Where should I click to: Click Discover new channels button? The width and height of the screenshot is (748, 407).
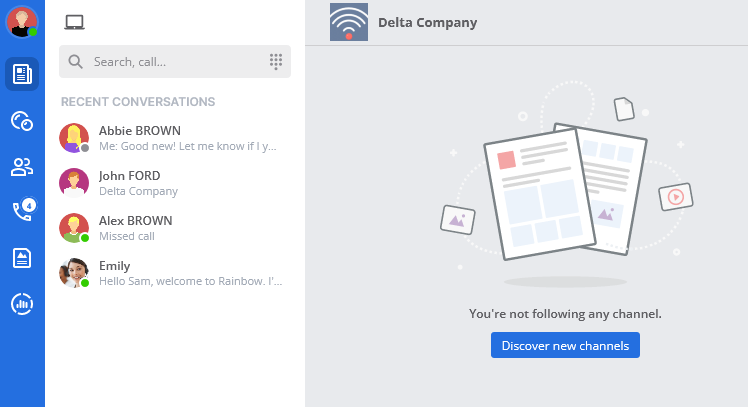click(x=565, y=345)
